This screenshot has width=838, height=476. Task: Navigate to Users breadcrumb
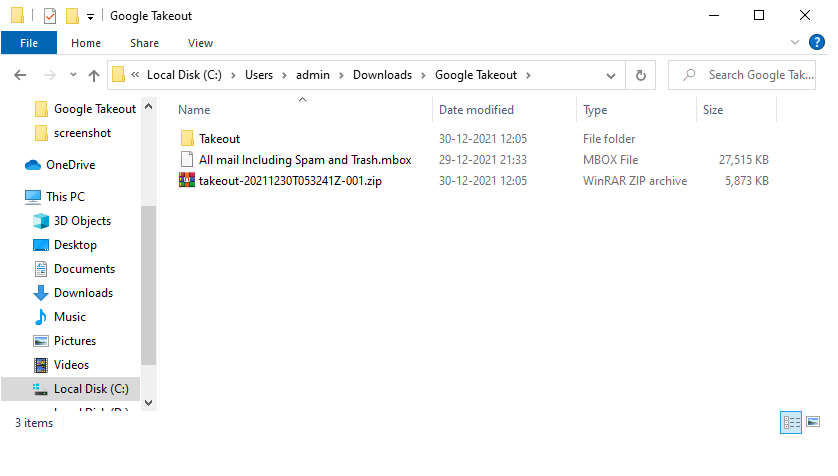coord(259,75)
